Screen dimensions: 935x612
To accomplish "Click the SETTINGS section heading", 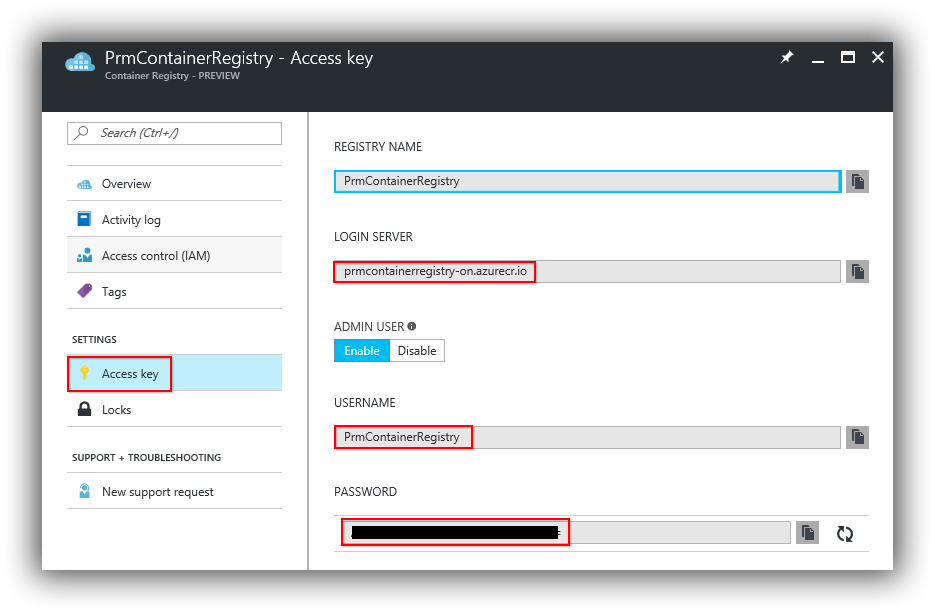I will pos(94,339).
